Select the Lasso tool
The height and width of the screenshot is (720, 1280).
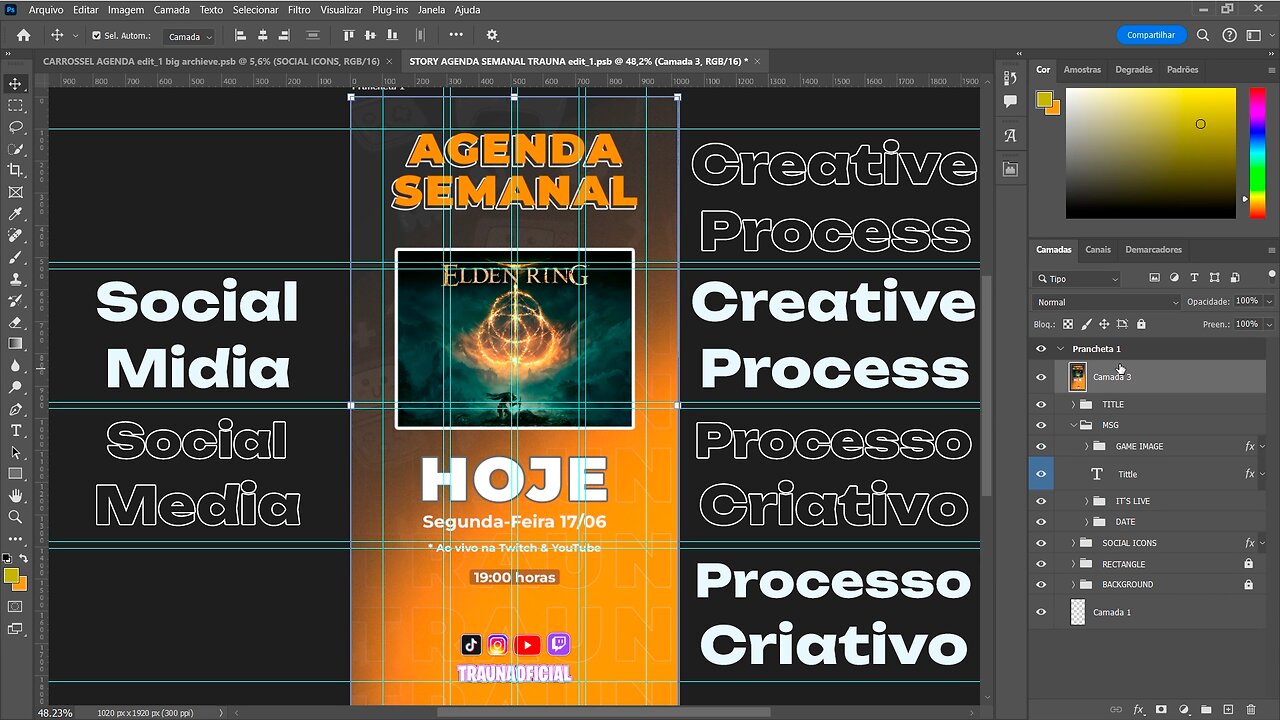[15, 127]
